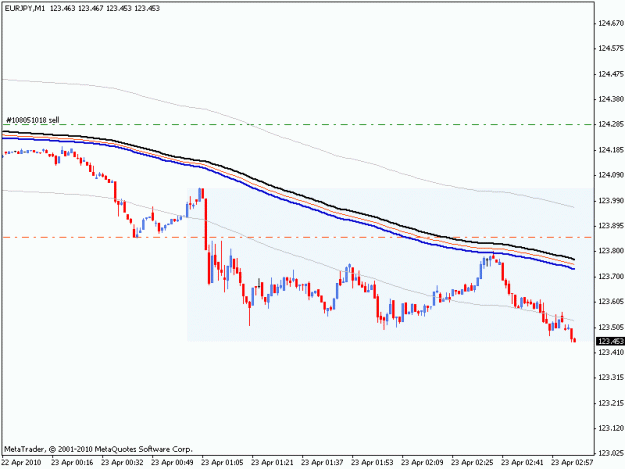Click the 124.090 price axis label

(x=611, y=175)
